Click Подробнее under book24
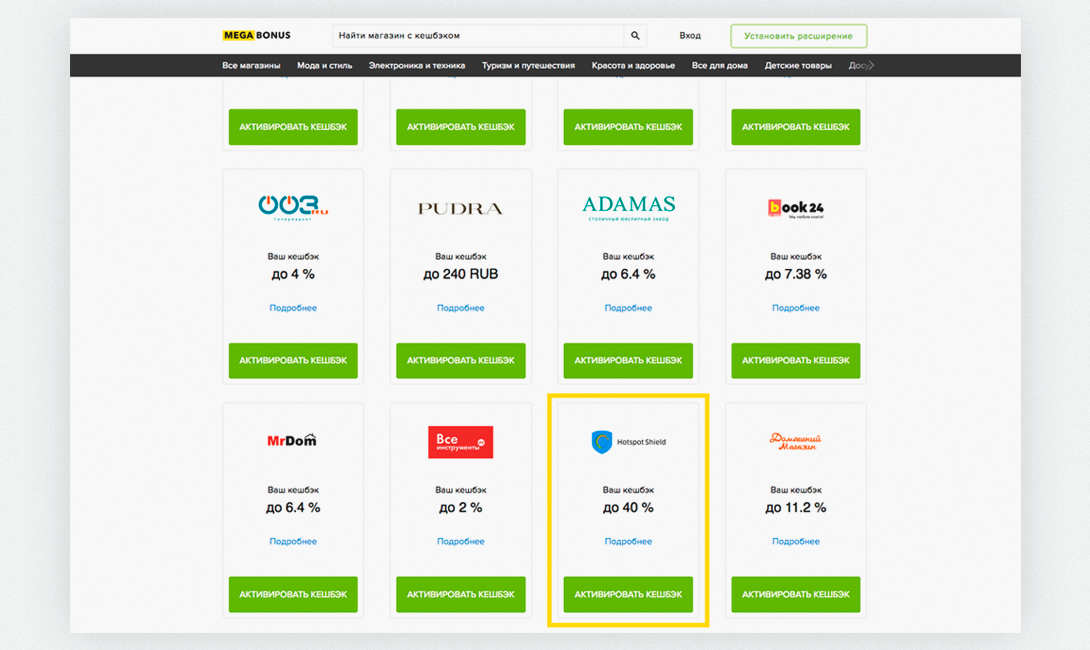This screenshot has width=1090, height=650. (x=796, y=308)
